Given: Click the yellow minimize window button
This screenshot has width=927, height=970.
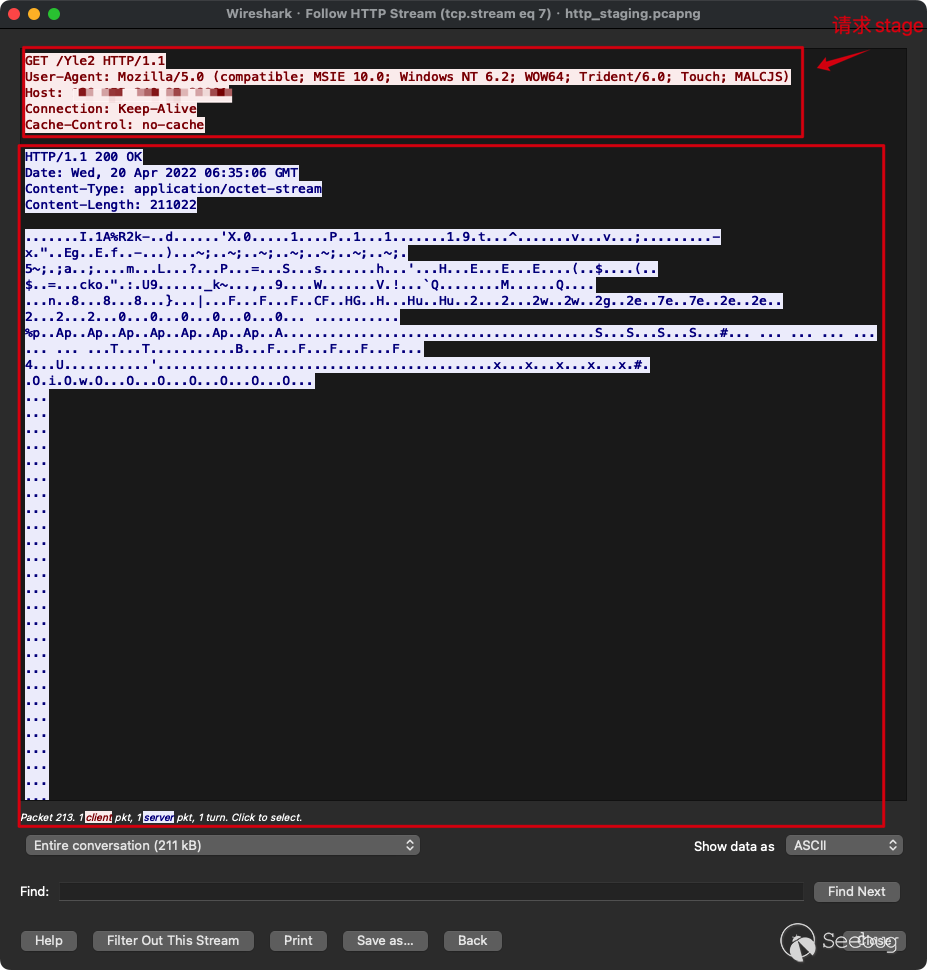Looking at the screenshot, I should [x=34, y=14].
